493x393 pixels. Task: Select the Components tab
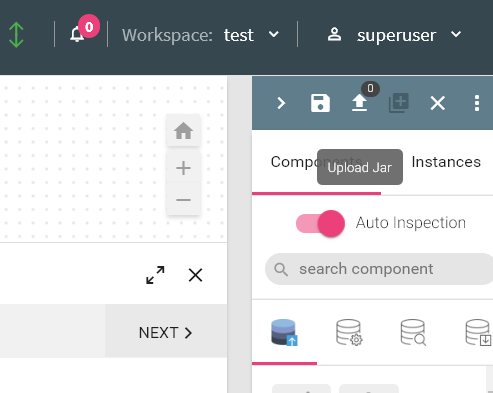(x=316, y=162)
